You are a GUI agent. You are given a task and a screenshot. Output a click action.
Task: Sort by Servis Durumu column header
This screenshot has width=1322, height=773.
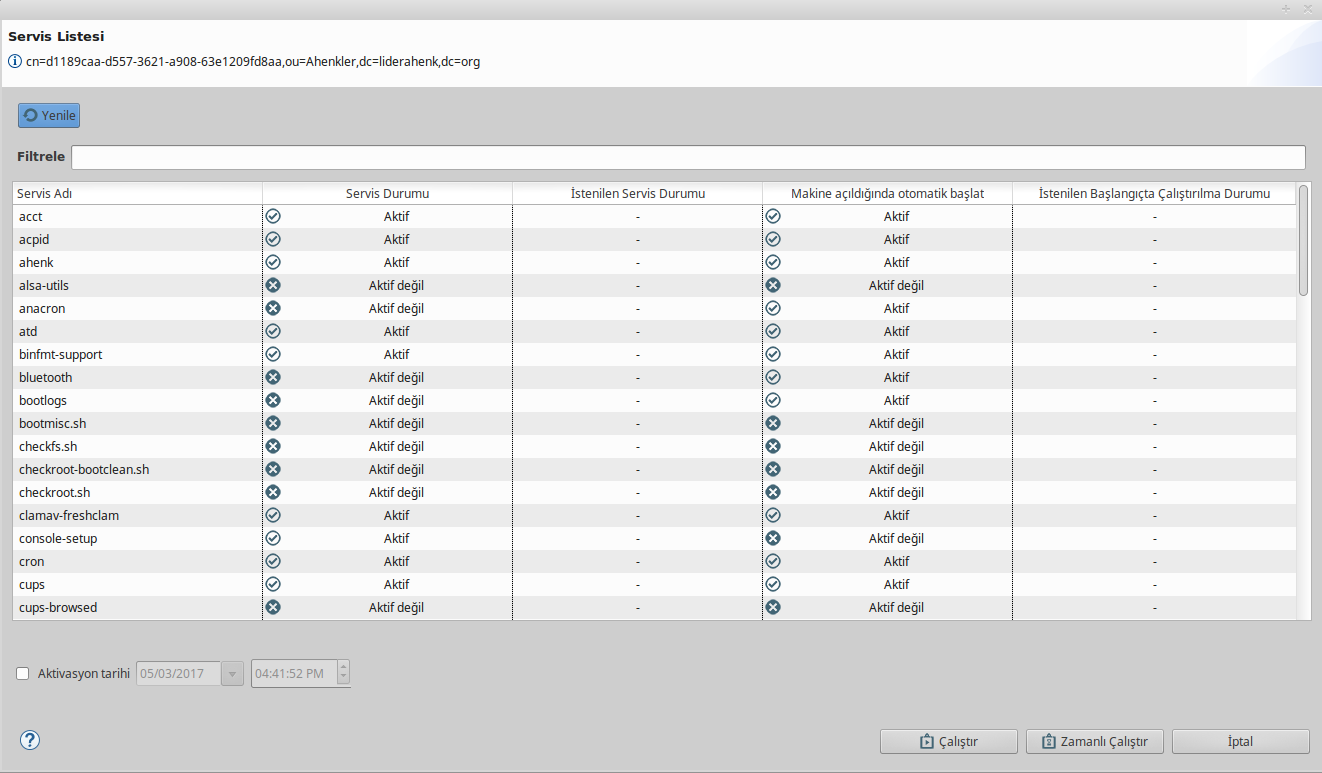pos(388,193)
